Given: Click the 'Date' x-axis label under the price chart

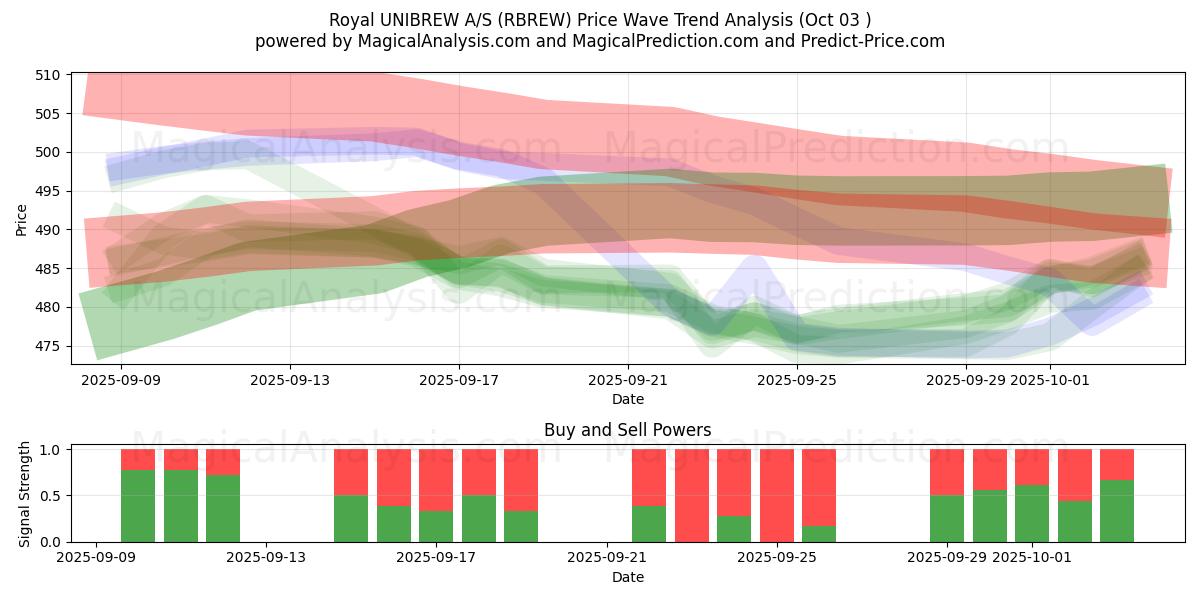Looking at the screenshot, I should tap(627, 399).
